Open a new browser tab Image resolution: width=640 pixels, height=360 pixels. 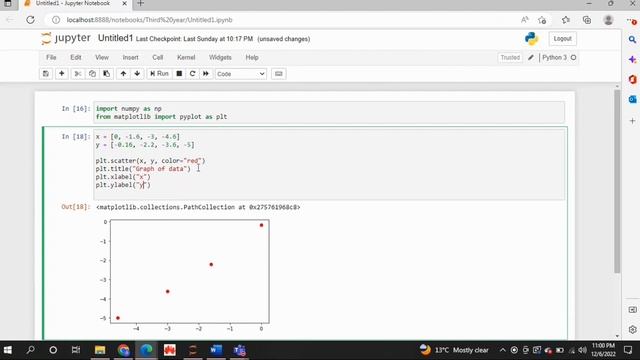coord(140,4)
